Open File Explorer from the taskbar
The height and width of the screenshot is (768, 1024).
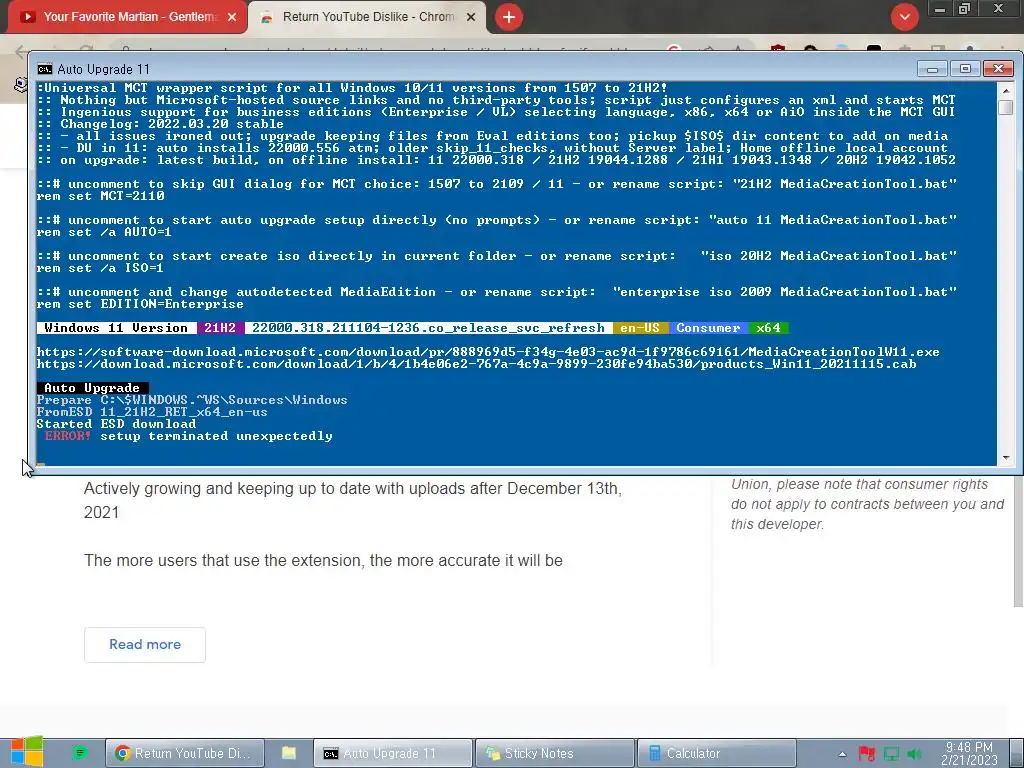point(289,753)
